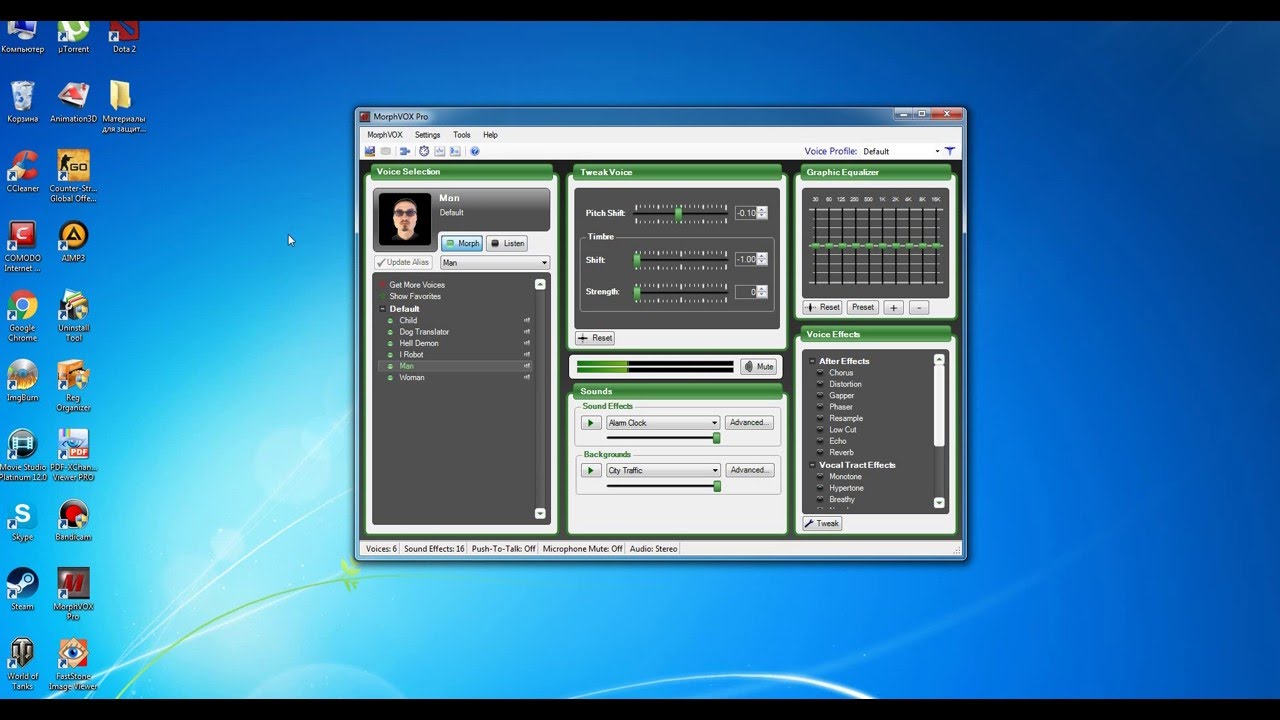Select the Reg Organizer desktop icon
The height and width of the screenshot is (720, 1280).
(x=73, y=385)
